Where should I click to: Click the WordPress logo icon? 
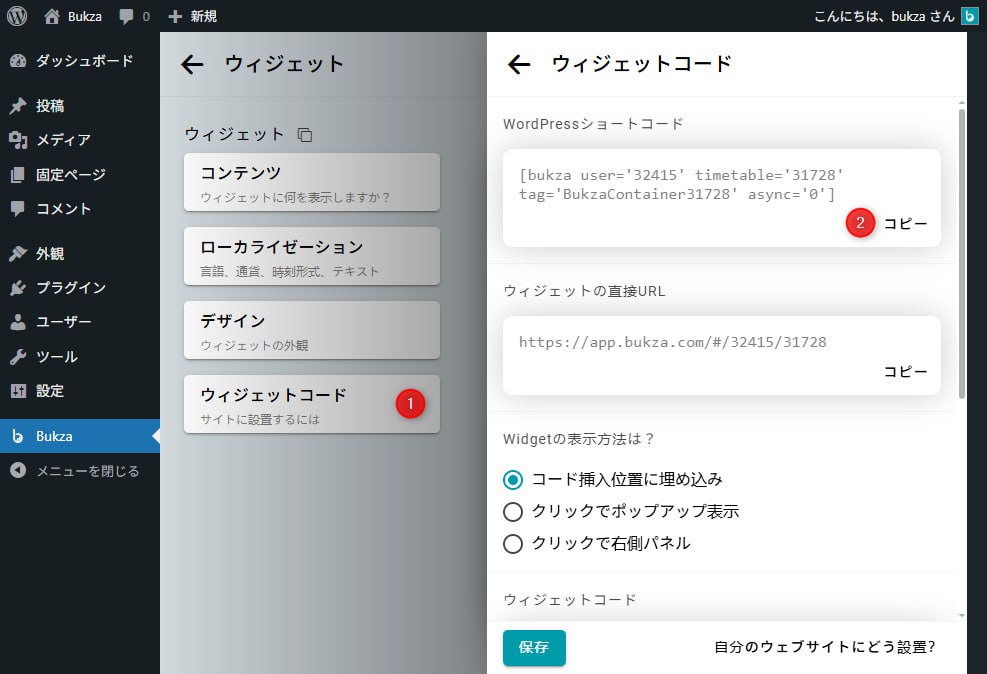pos(17,16)
